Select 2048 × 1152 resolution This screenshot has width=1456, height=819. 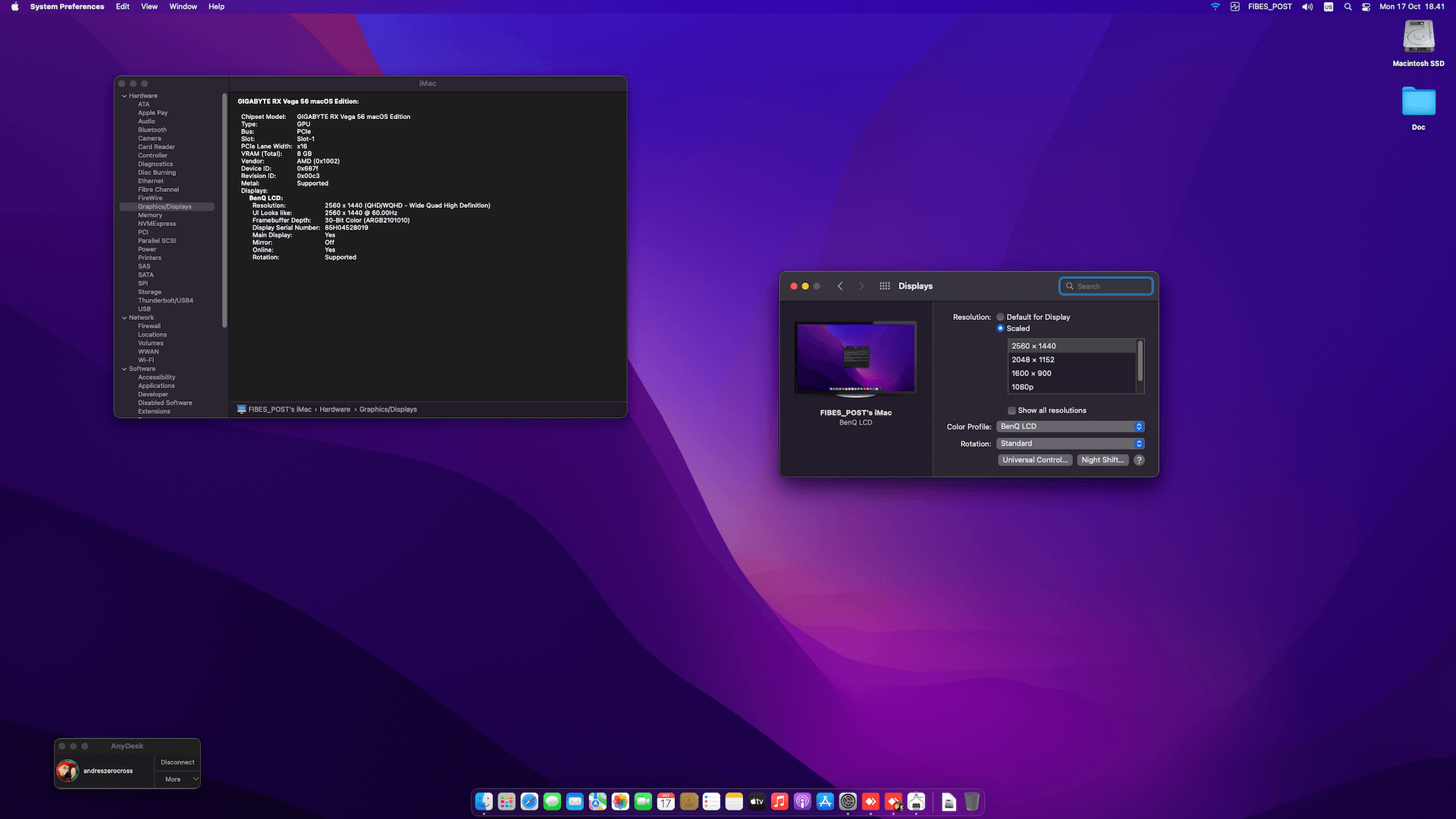click(1071, 359)
